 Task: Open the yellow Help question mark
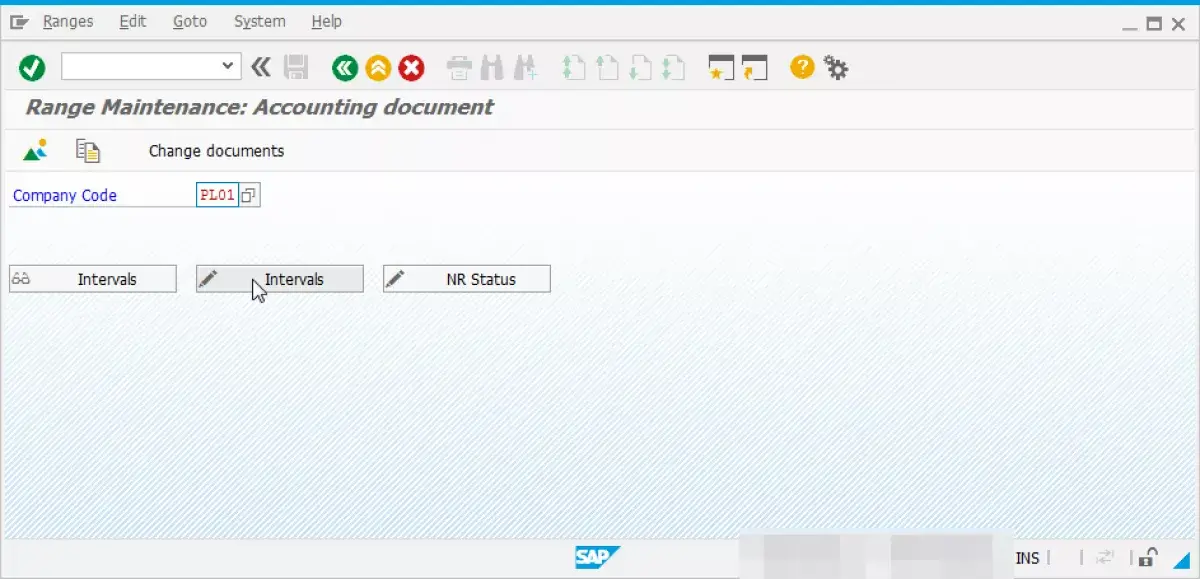tap(802, 67)
